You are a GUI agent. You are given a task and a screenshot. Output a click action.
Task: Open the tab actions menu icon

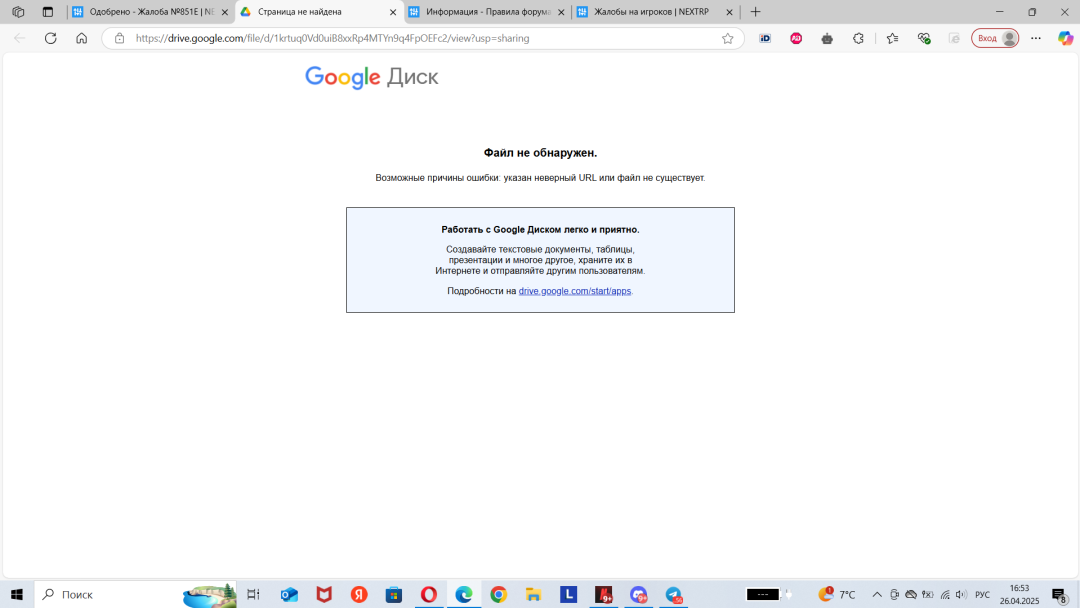click(48, 12)
